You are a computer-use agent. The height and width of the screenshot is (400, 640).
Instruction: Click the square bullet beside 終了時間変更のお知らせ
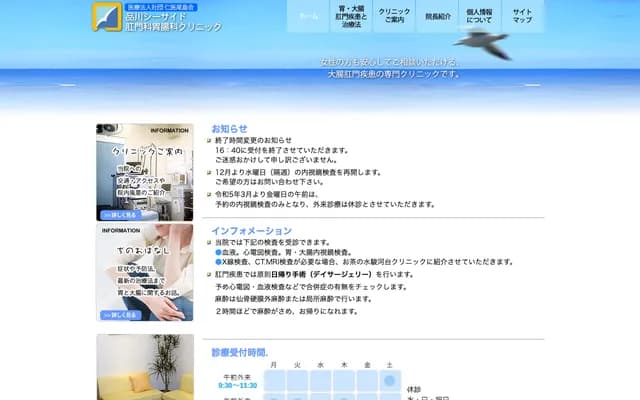[x=209, y=141]
